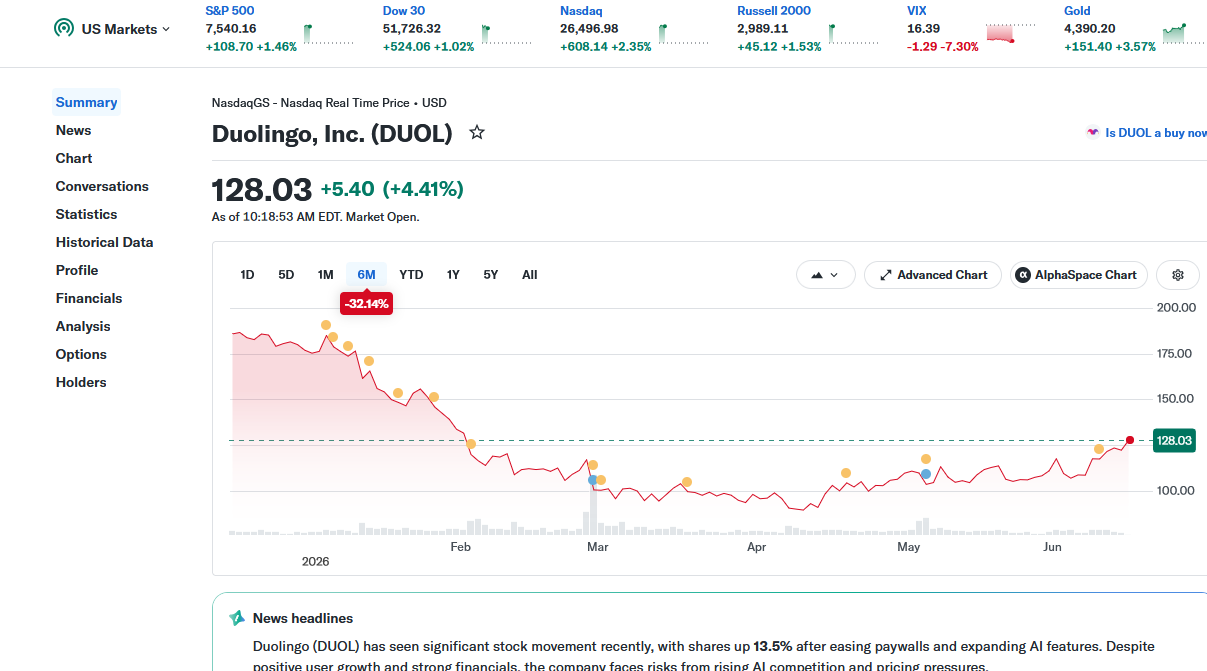Click the US Markets logo icon
The height and width of the screenshot is (671, 1207).
pos(64,29)
